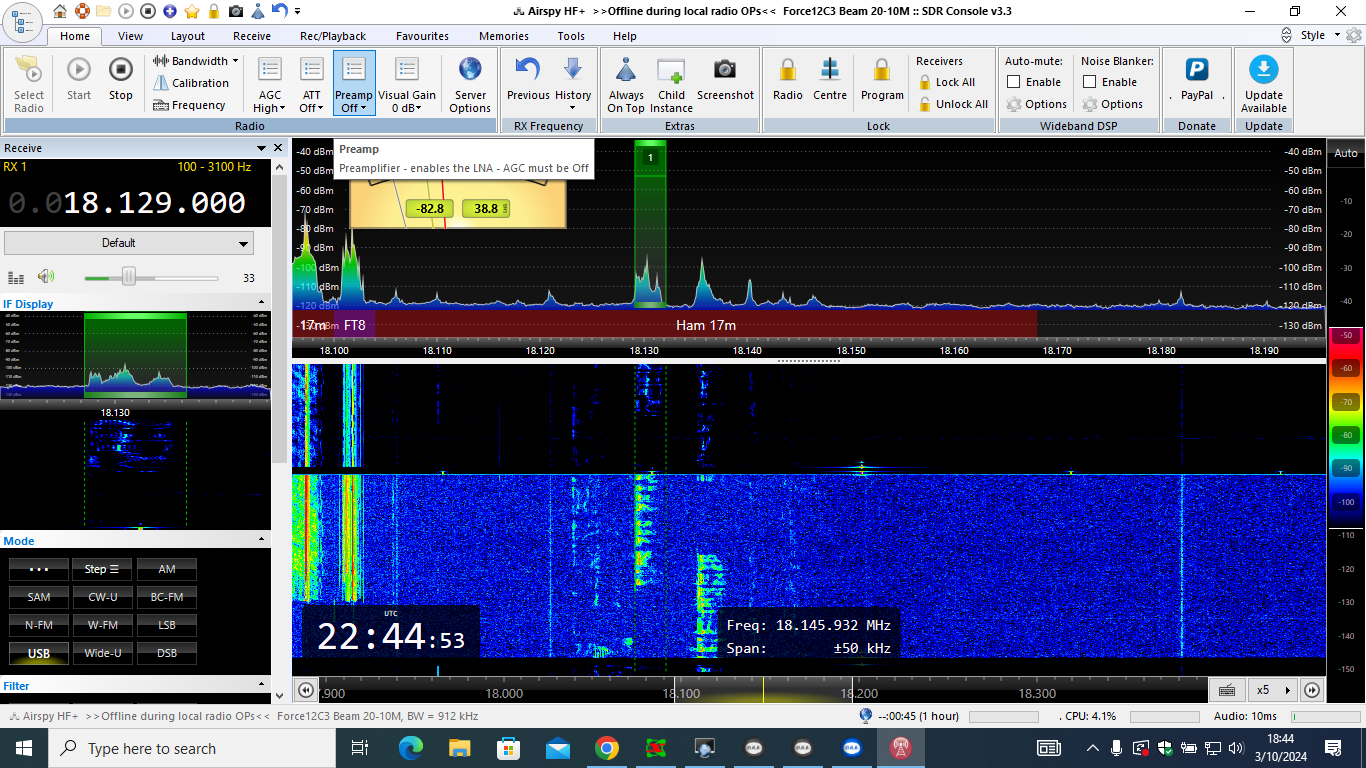Viewport: 1366px width, 768px height.
Task: Enable the Noise Blanker checkbox
Action: click(1090, 82)
